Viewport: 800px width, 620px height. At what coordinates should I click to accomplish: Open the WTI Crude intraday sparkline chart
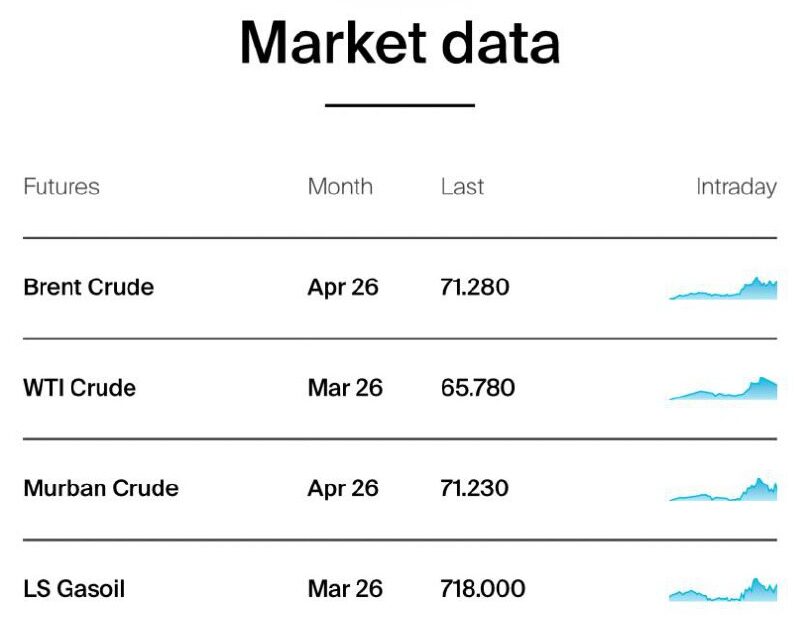(x=723, y=388)
